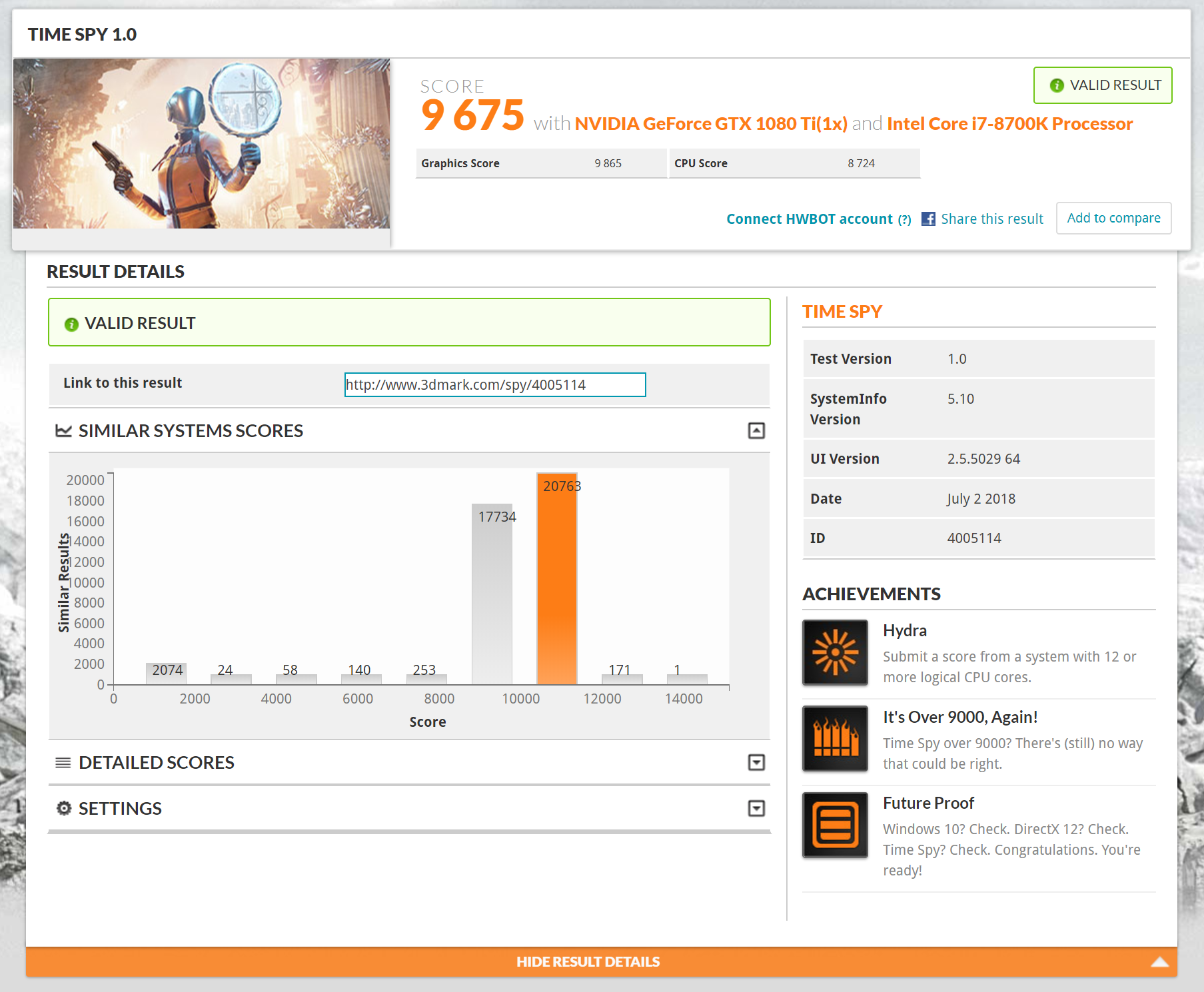Click the Detailed Scores heading
The image size is (1204, 992).
(157, 762)
